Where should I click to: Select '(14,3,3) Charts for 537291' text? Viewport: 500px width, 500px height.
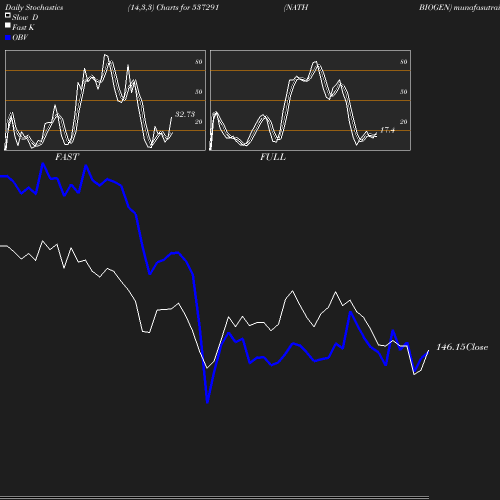(x=173, y=7)
